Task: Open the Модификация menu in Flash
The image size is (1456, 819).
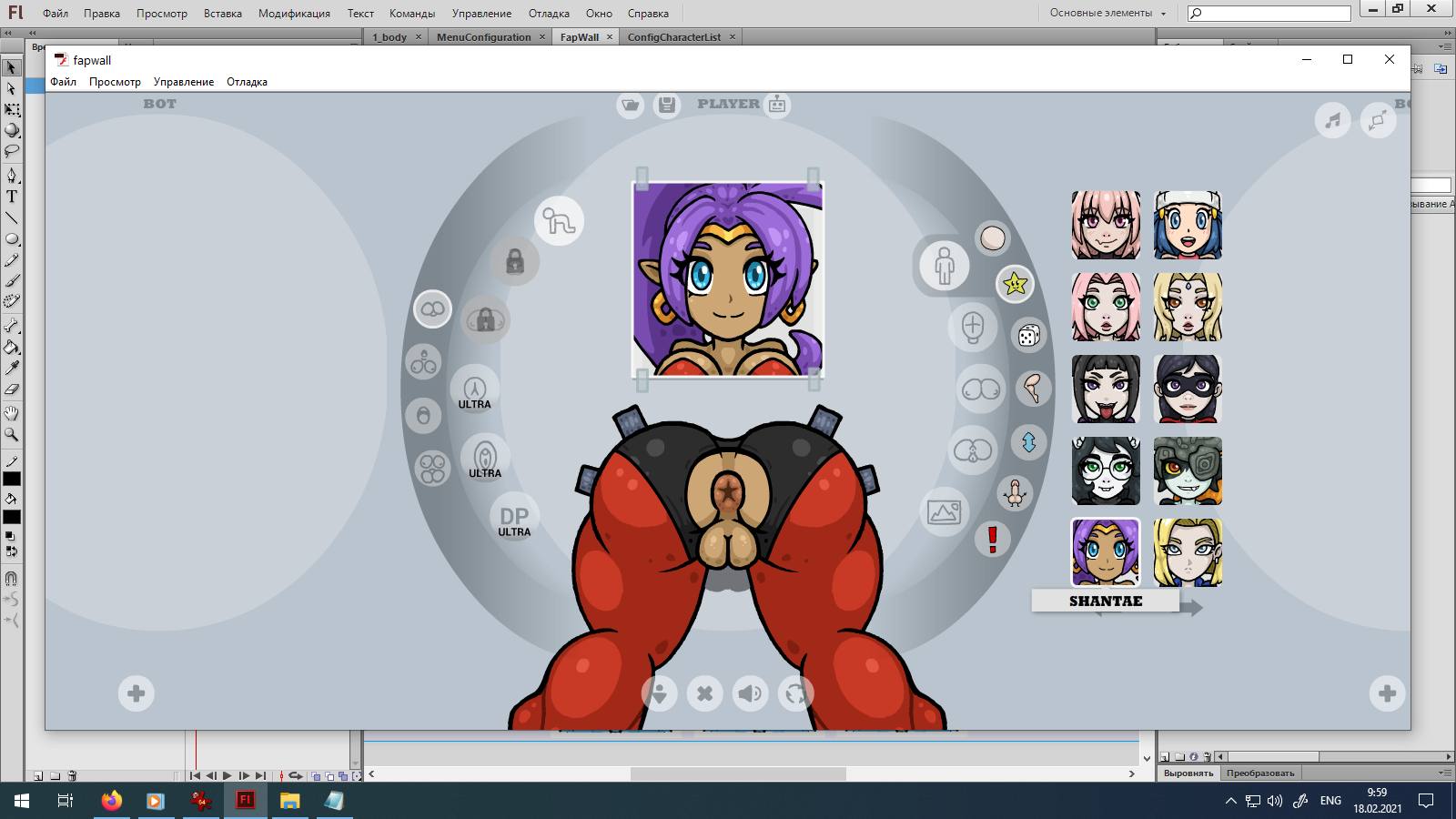Action: tap(294, 14)
